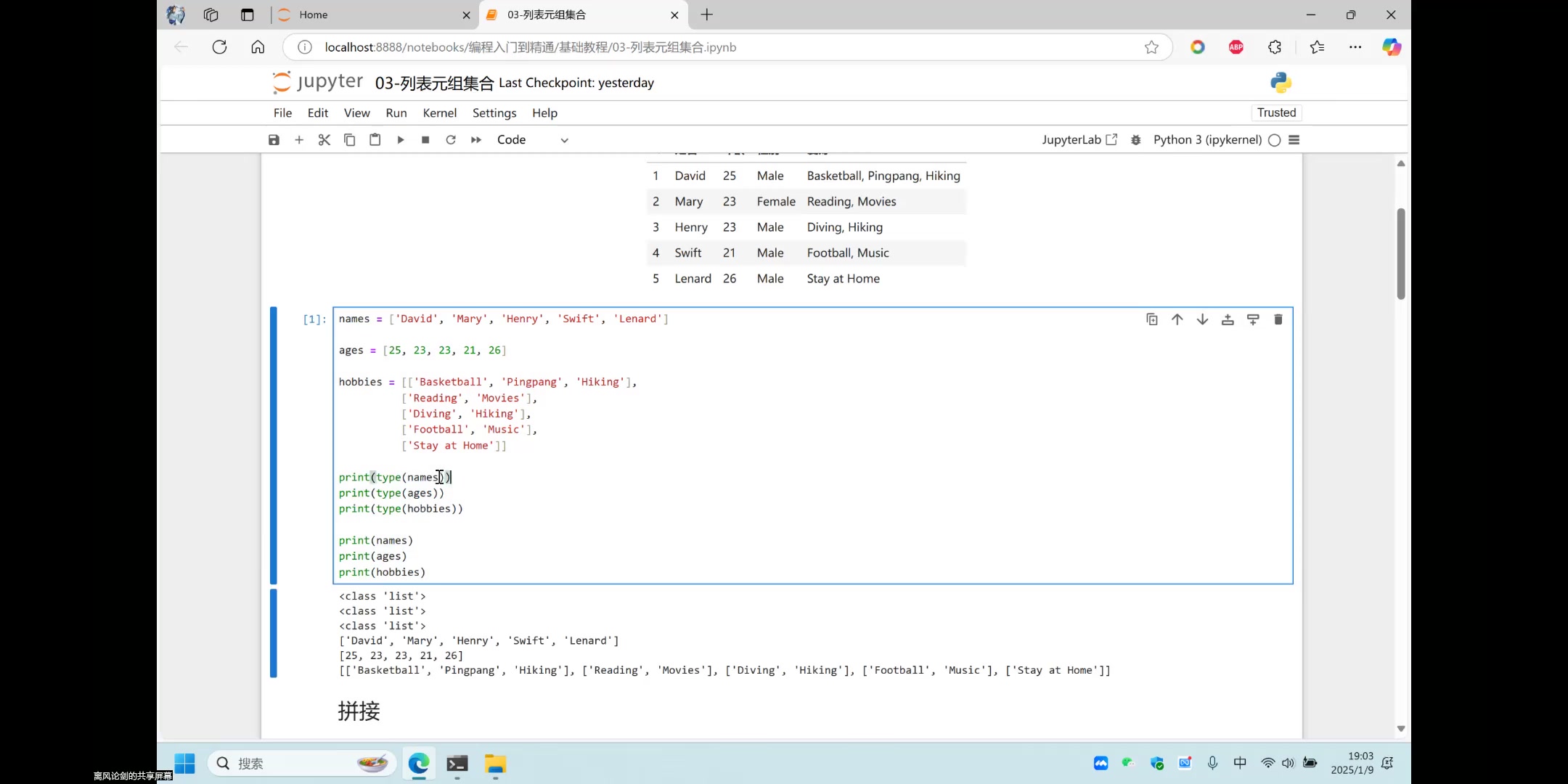Open File Explorer from the taskbar

click(496, 764)
